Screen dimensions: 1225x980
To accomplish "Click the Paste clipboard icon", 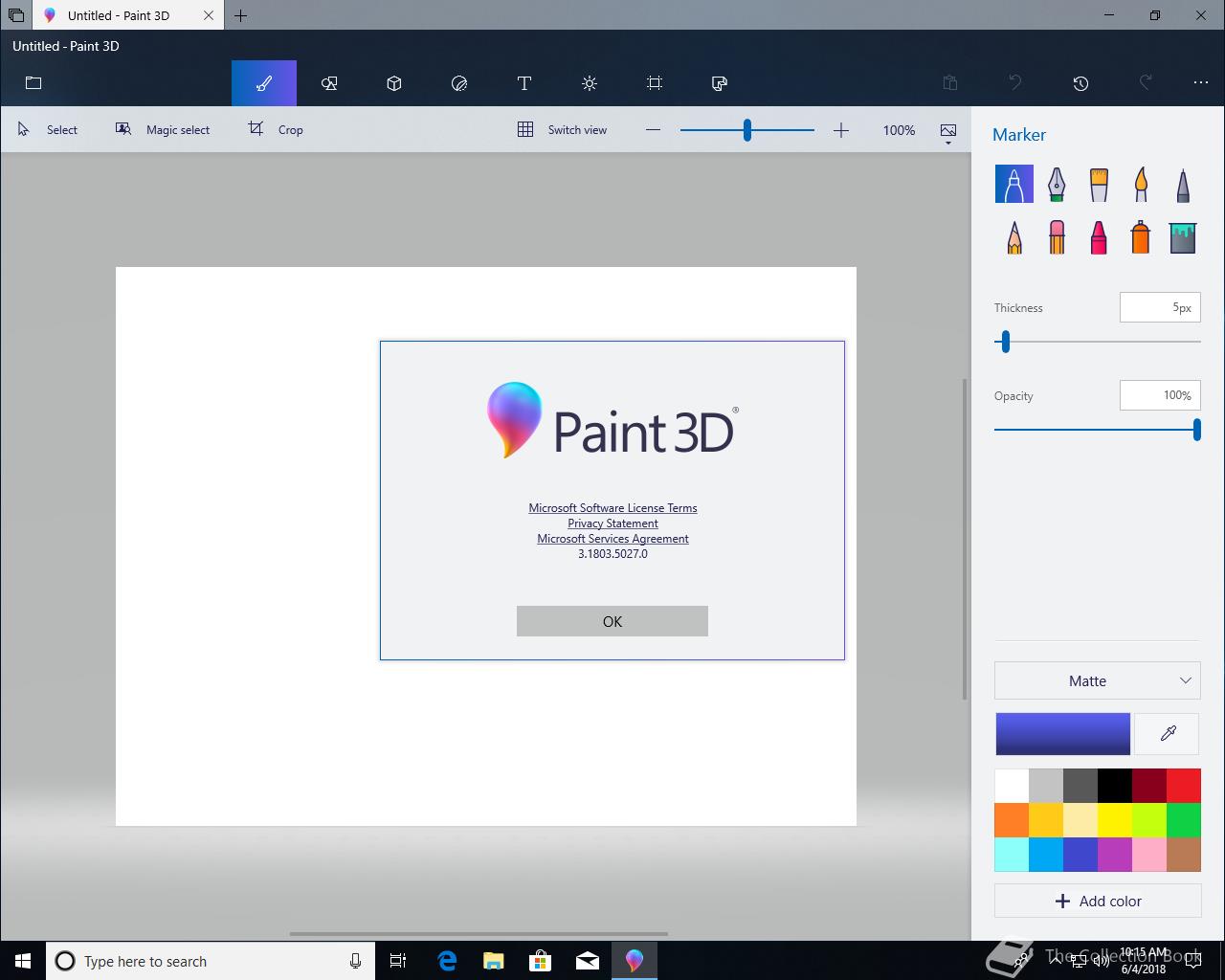I will coord(950,83).
